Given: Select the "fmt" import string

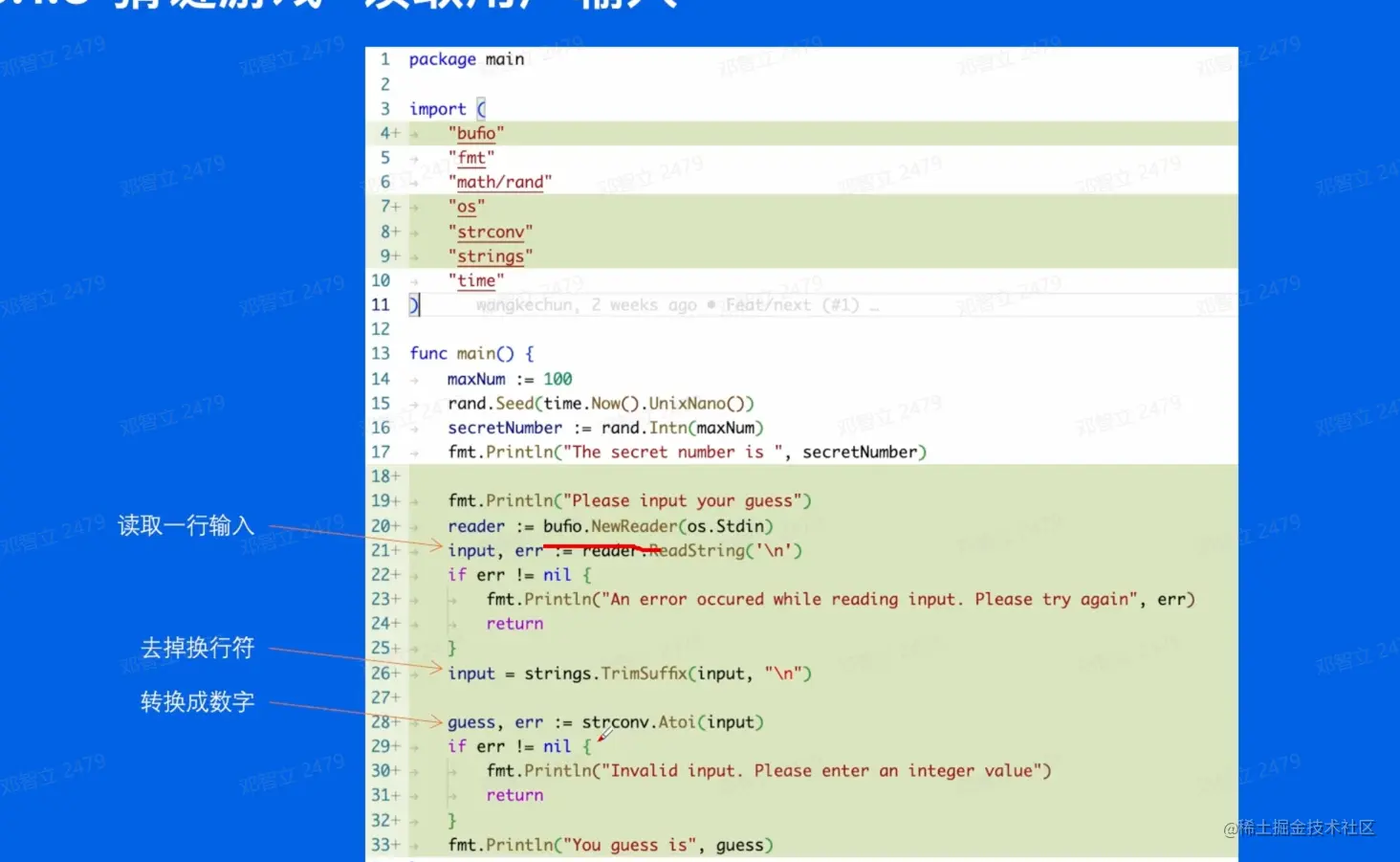Looking at the screenshot, I should 470,157.
